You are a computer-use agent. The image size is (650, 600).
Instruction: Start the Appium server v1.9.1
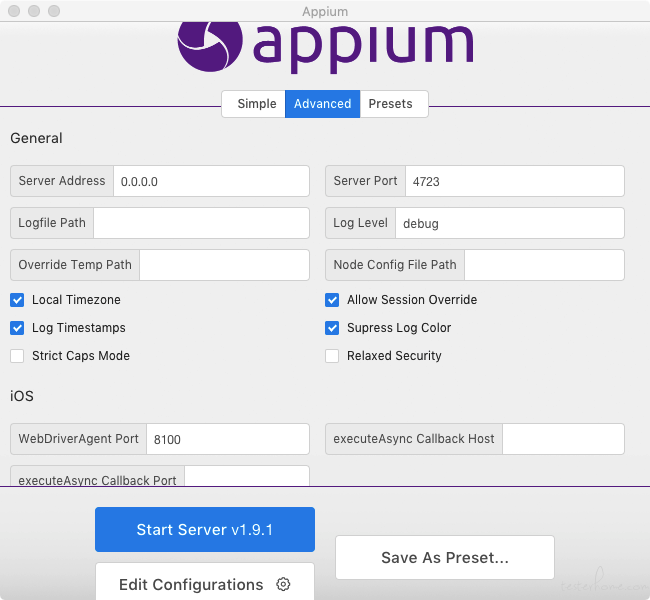pos(205,530)
